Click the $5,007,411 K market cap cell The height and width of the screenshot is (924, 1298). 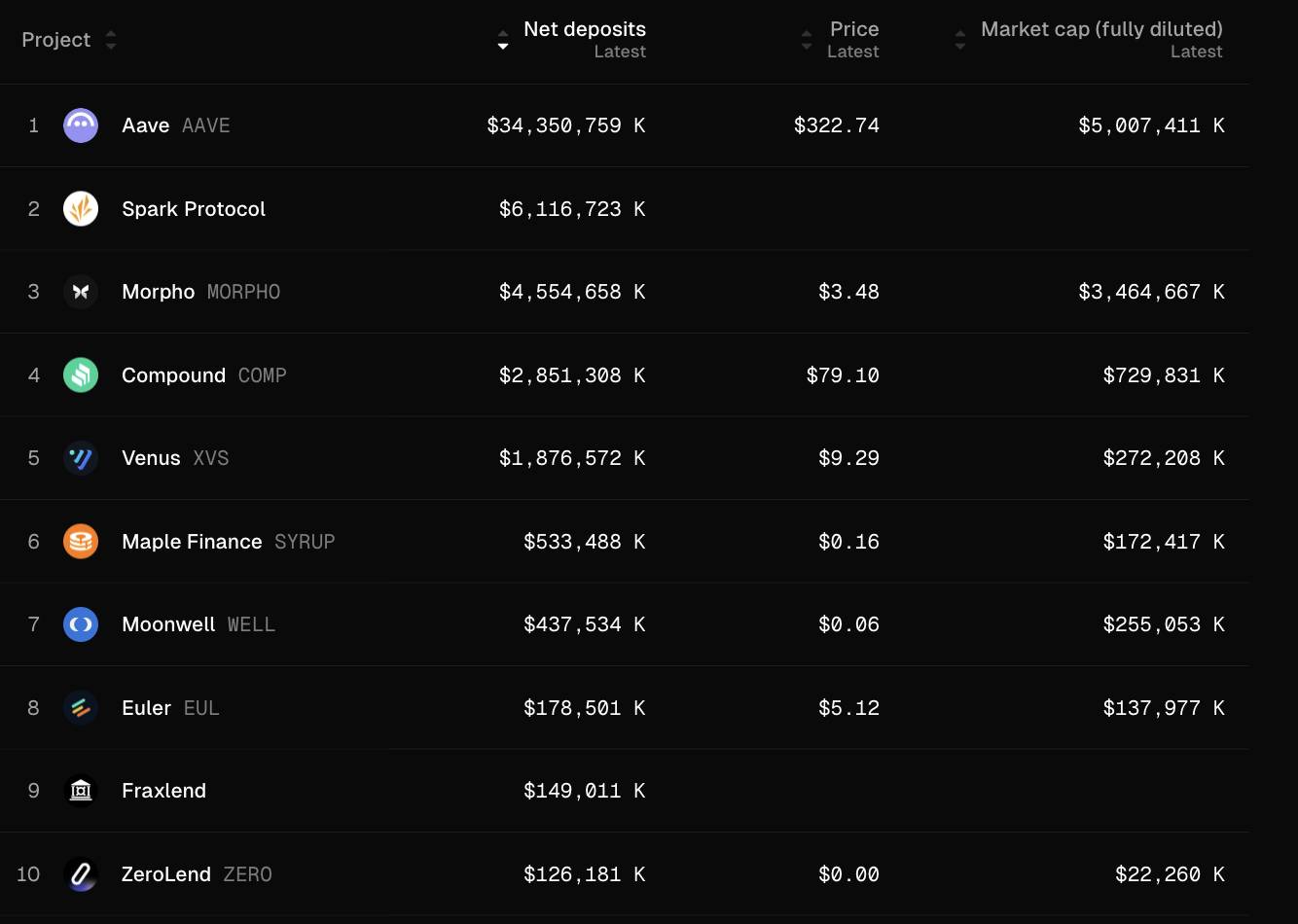click(1151, 125)
